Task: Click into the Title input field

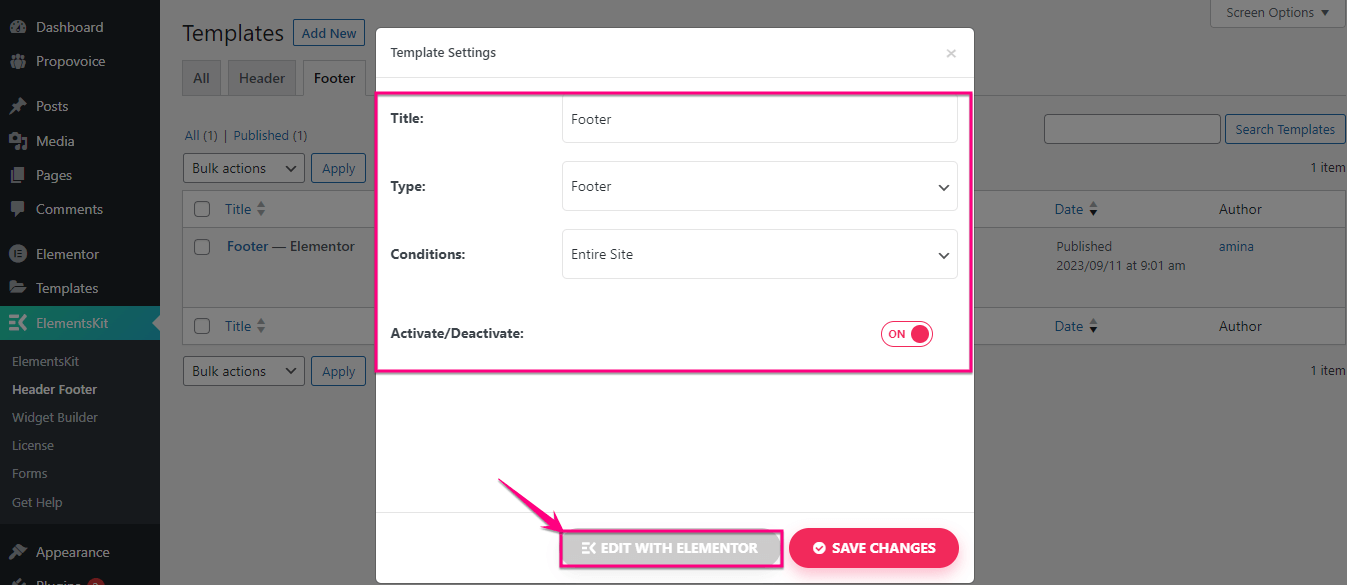Action: (759, 119)
